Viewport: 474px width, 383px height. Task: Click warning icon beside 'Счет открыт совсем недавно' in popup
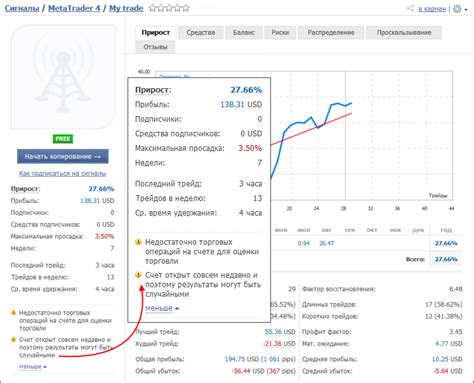pyautogui.click(x=138, y=275)
